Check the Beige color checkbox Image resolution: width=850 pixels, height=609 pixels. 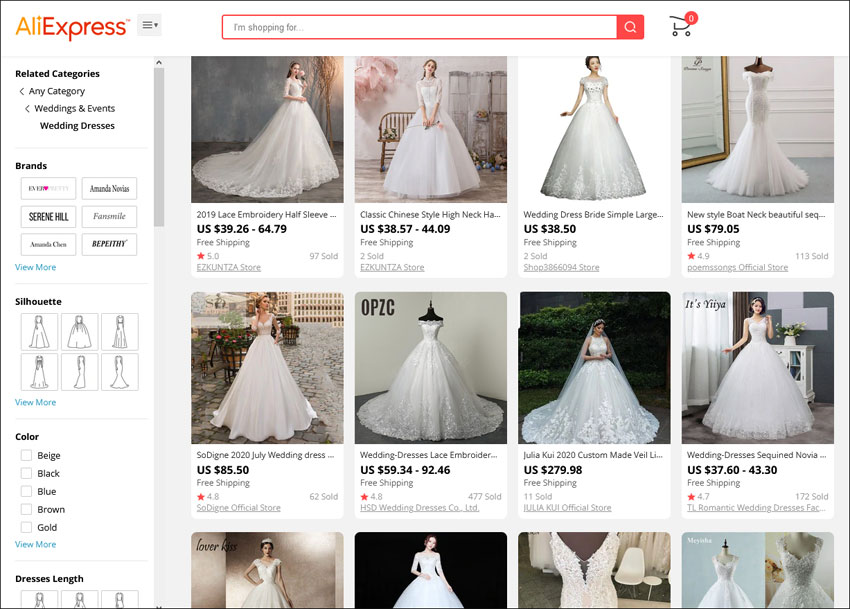(x=26, y=455)
